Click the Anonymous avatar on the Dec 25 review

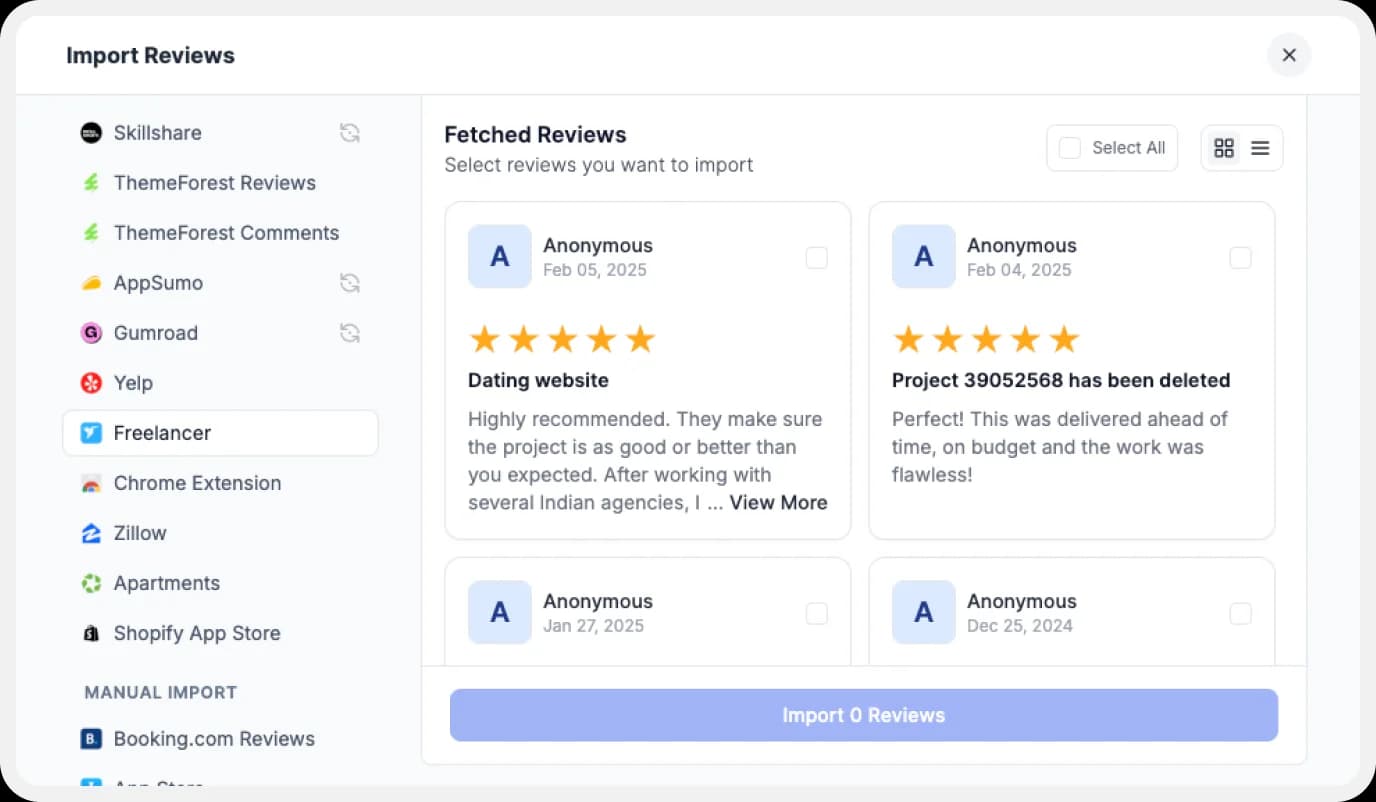(x=923, y=612)
